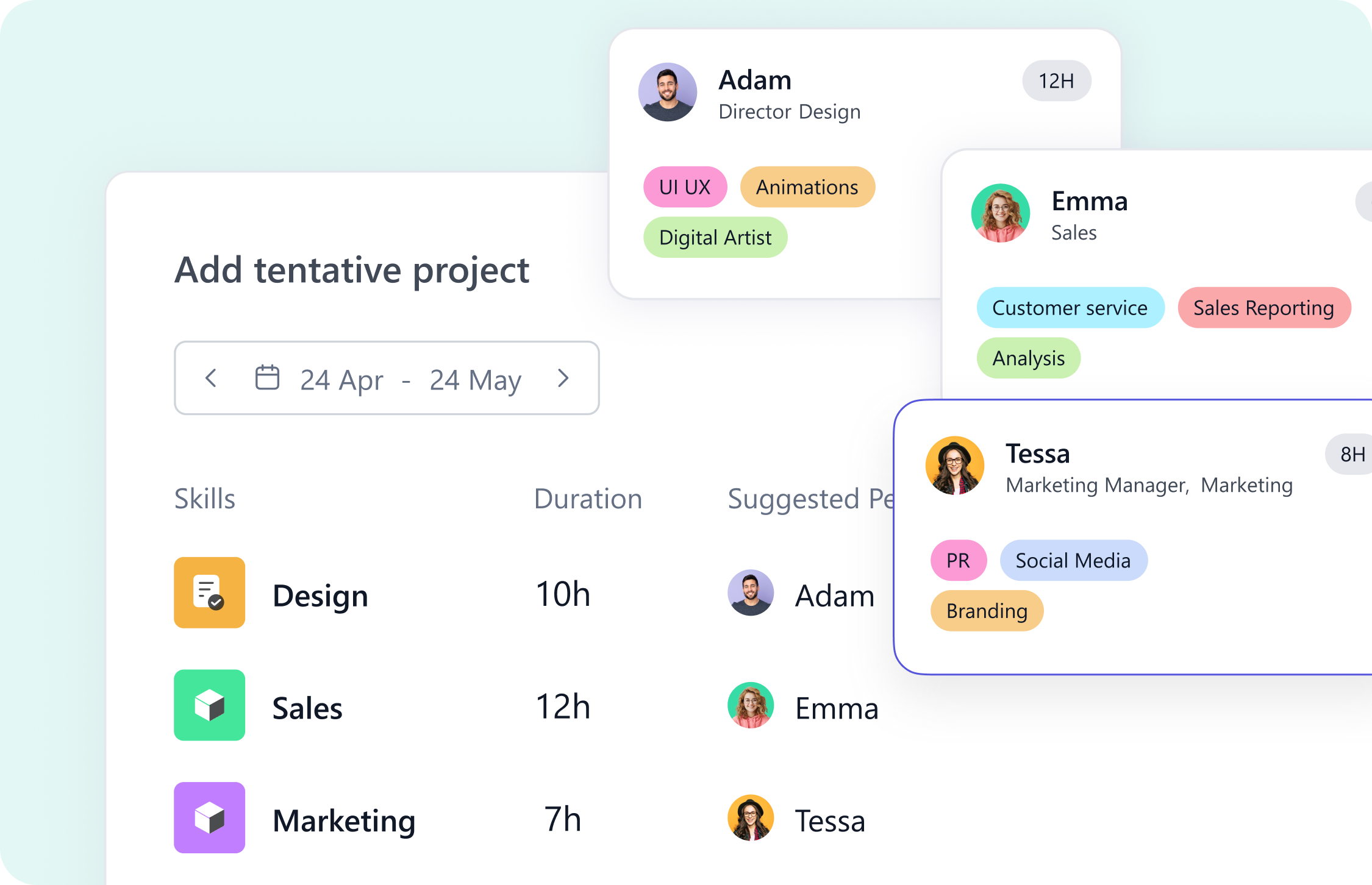Image resolution: width=1372 pixels, height=885 pixels.
Task: Click the UI UX skill tag
Action: (685, 187)
